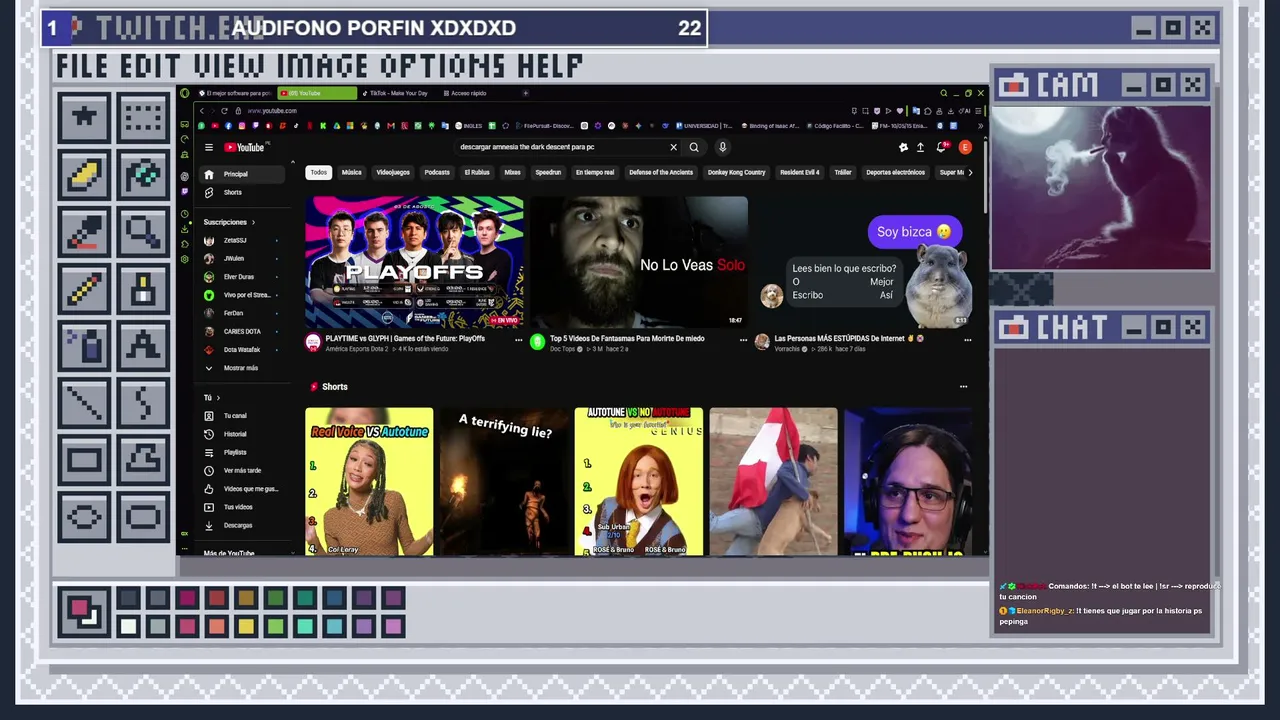Select the dotted rectangle selection tool
Image resolution: width=1280 pixels, height=720 pixels.
143,118
